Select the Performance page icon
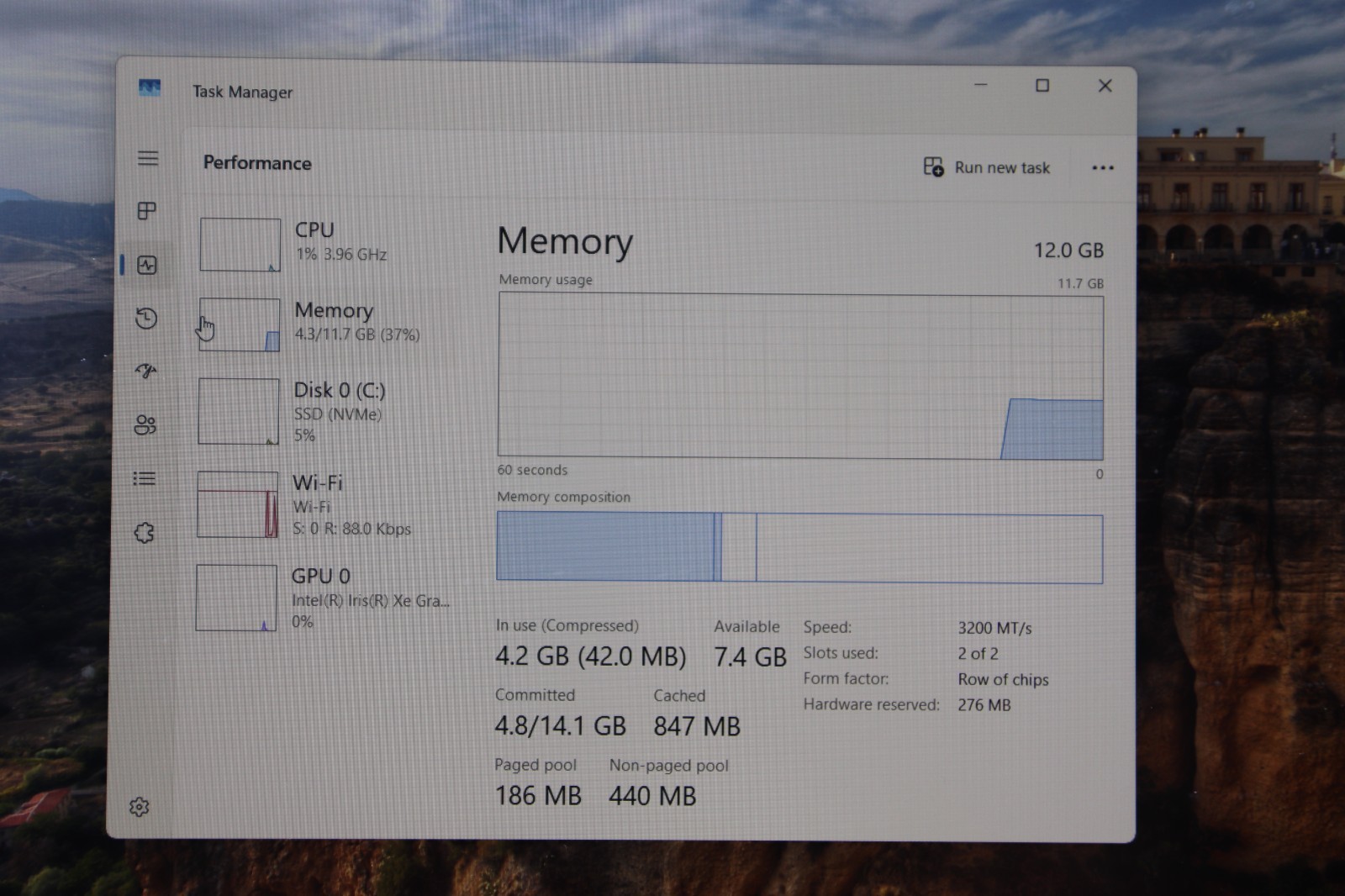 tap(147, 266)
